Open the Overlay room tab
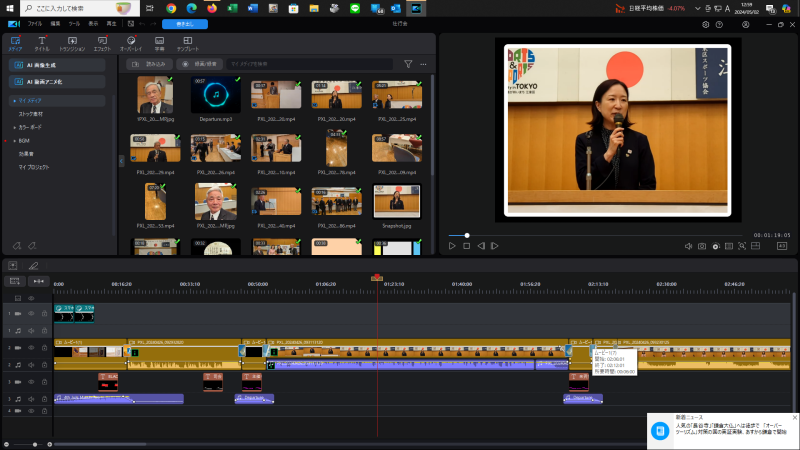800x450 pixels. click(x=131, y=43)
